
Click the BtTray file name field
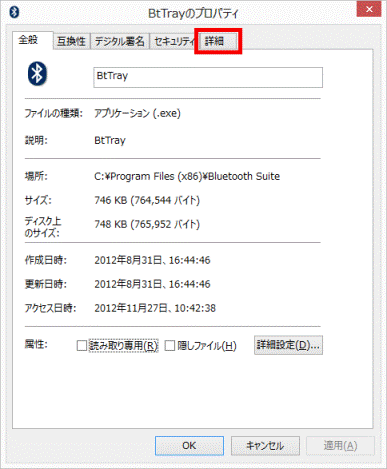[x=208, y=77]
